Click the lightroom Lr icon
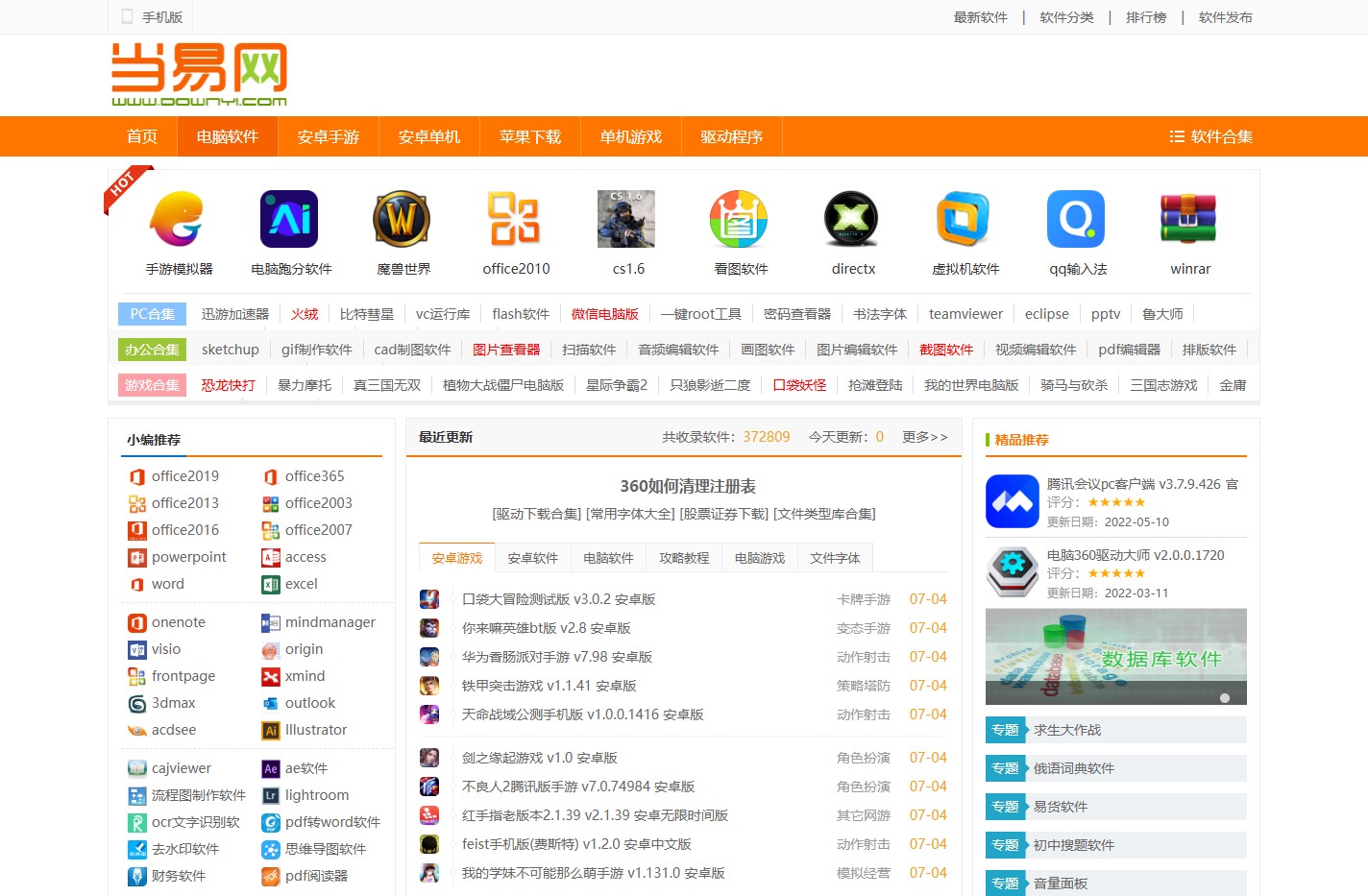Viewport: 1368px width, 896px height. point(271,795)
